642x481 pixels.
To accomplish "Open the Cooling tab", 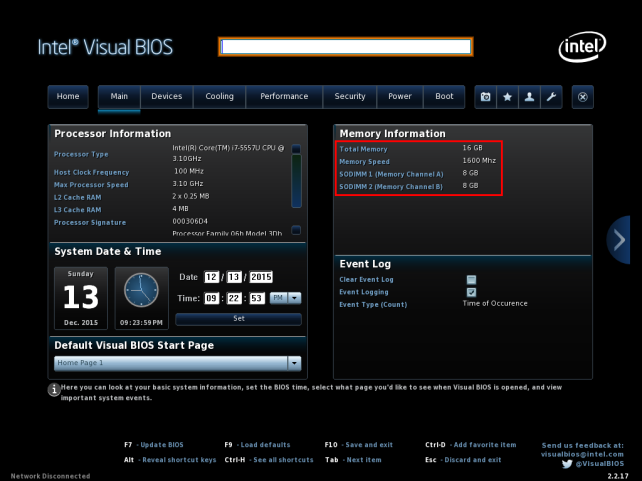I will coord(219,97).
